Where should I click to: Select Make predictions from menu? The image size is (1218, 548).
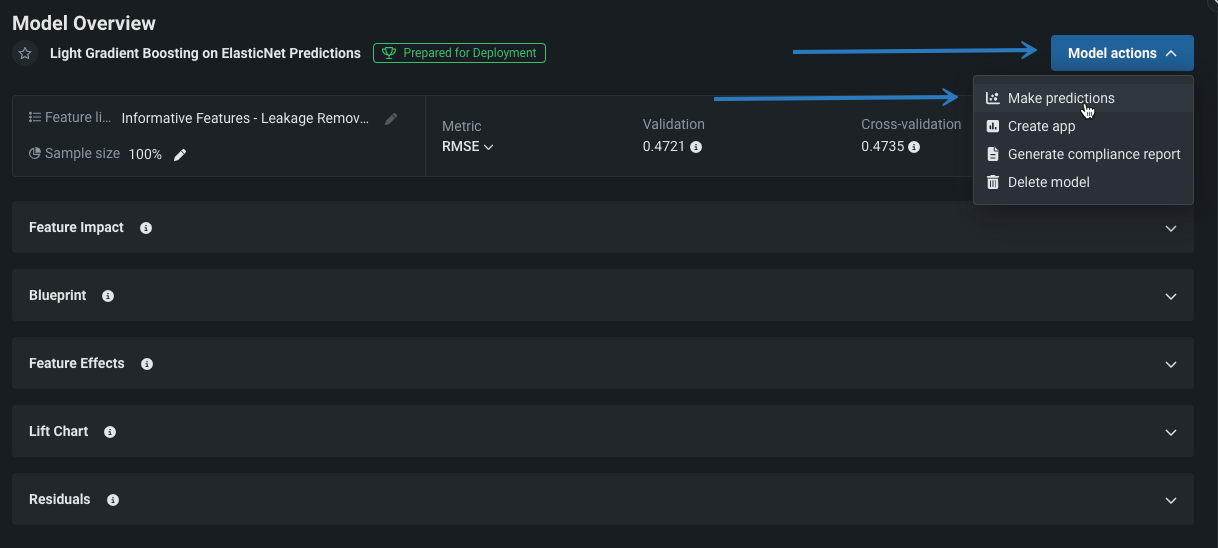[x=1060, y=98]
